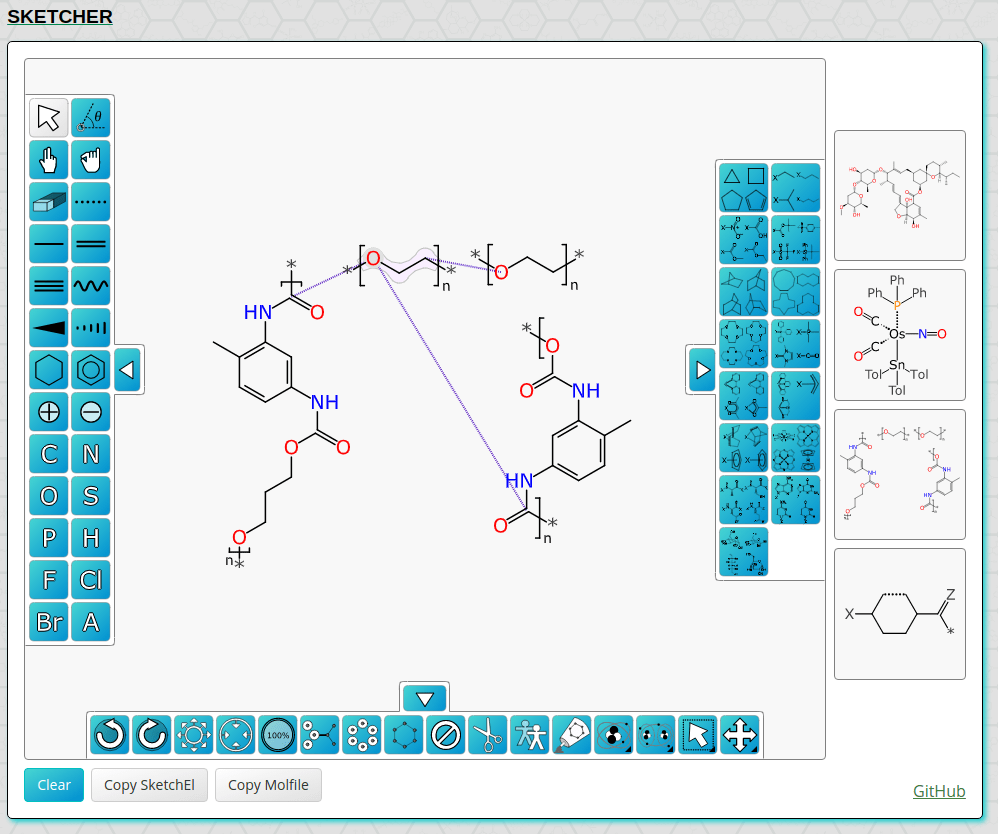Activate the arrow cursor select tool

(x=49, y=117)
